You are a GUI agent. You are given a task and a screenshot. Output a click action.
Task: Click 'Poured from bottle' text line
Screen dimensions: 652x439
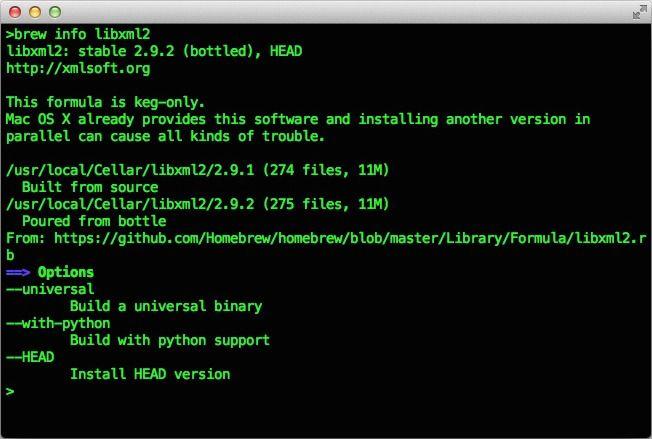pyautogui.click(x=94, y=221)
